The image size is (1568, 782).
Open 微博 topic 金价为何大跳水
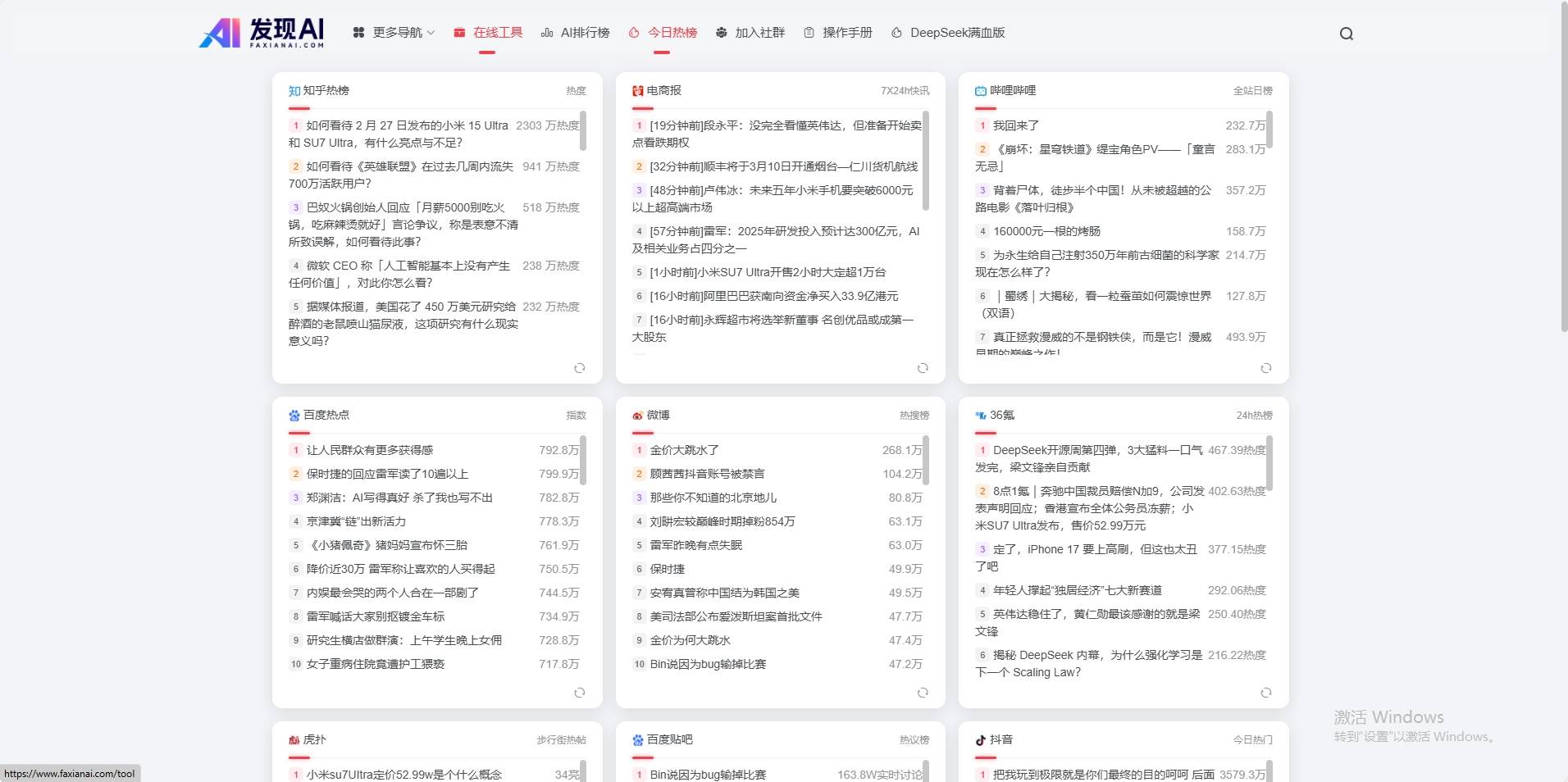[690, 640]
